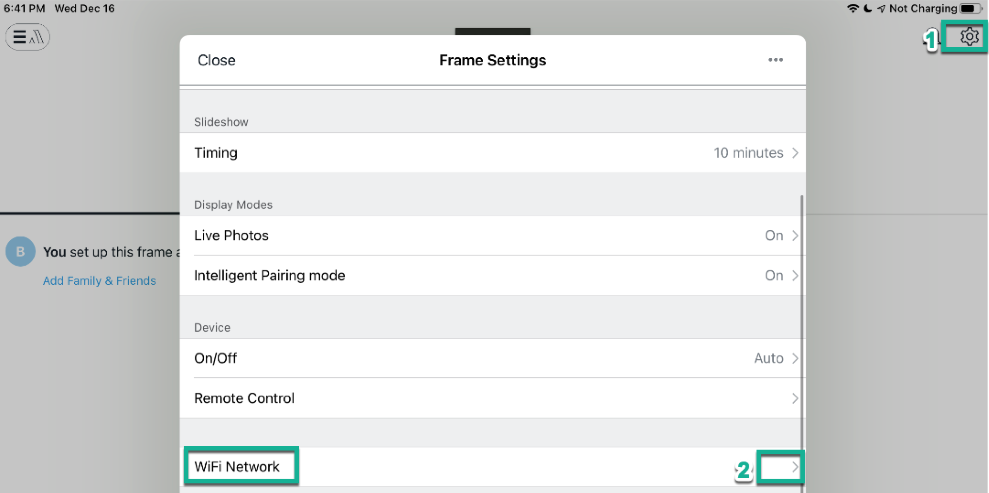Open Add Family & Friends link

click(99, 281)
